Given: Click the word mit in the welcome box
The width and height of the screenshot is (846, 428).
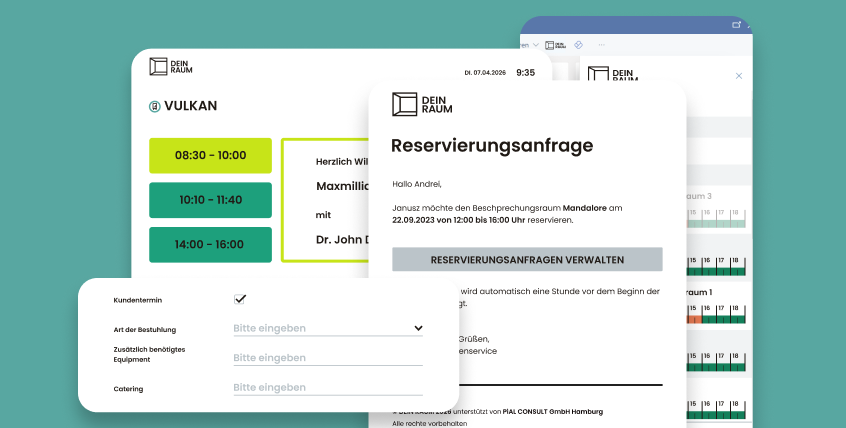Looking at the screenshot, I should 323,215.
